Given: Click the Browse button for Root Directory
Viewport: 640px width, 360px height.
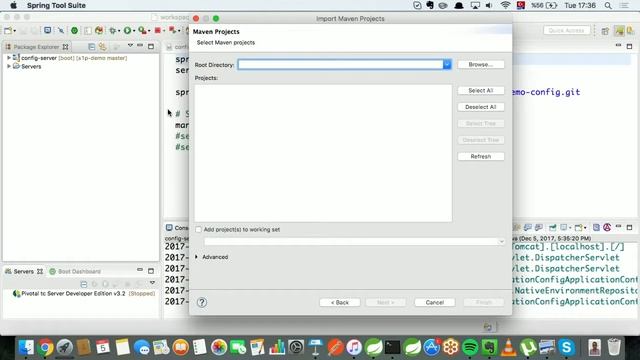Looking at the screenshot, I should point(481,64).
